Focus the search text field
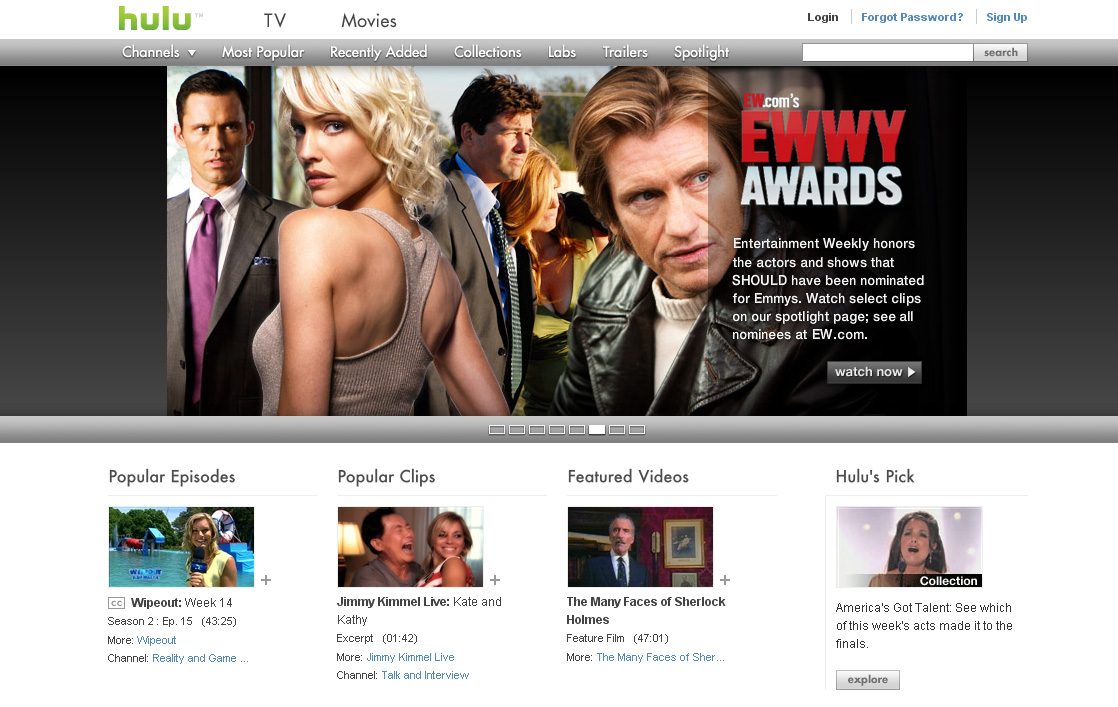 [x=888, y=52]
